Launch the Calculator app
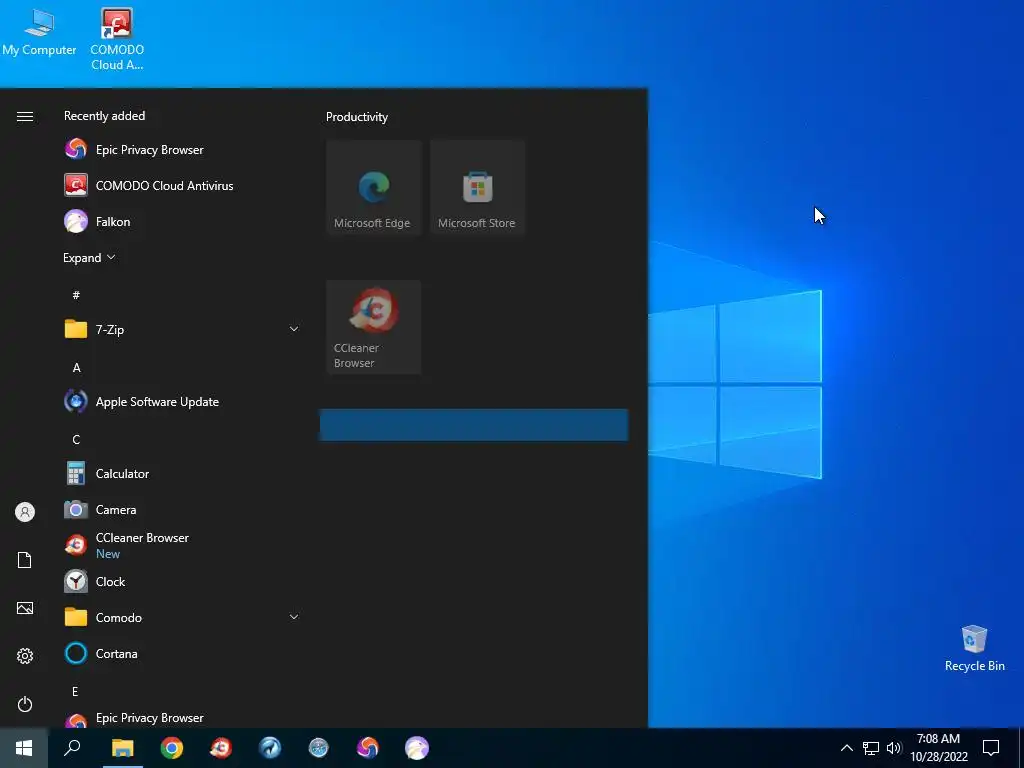Screen dimensions: 1024x768 pyautogui.click(x=182, y=473)
